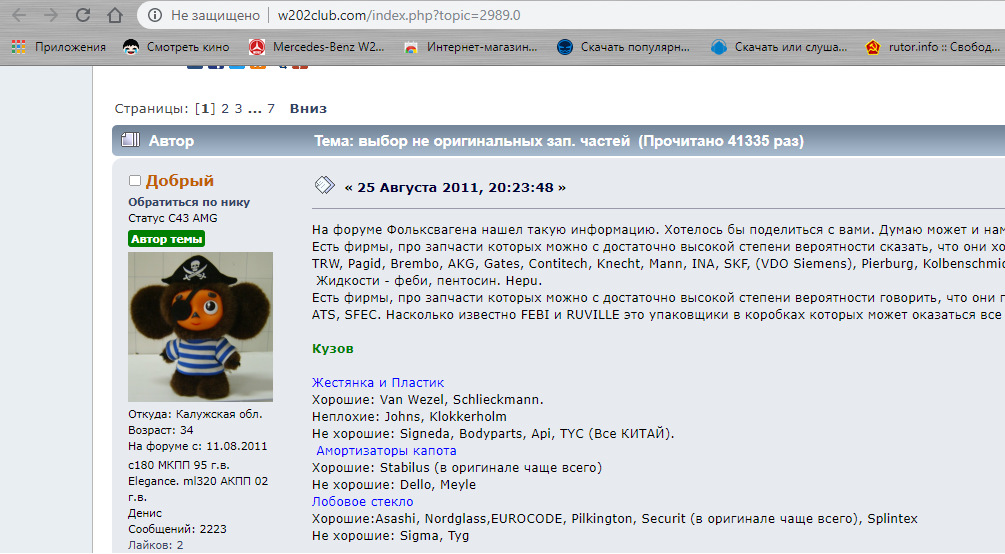Click Обратиться по нику link
Image resolution: width=1005 pixels, height=554 pixels.
click(189, 202)
